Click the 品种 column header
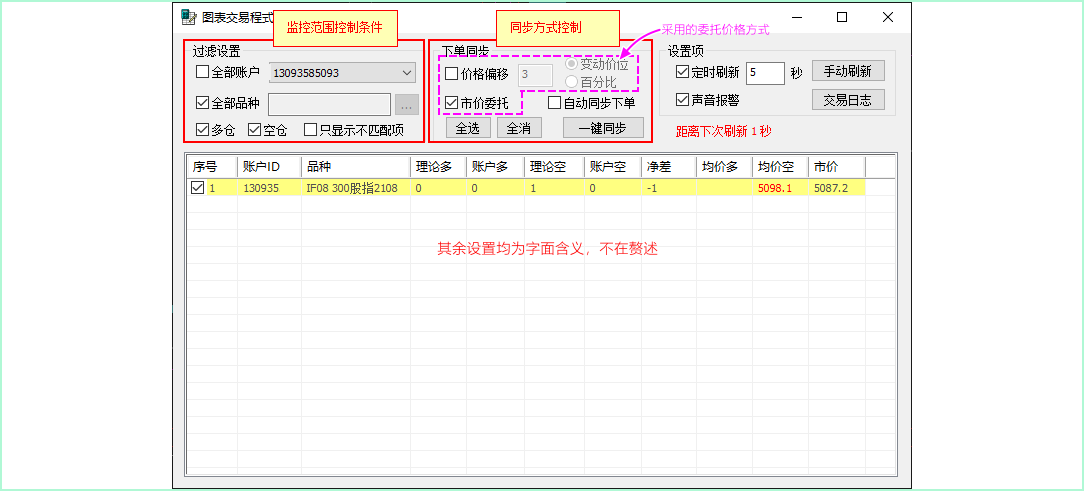 point(355,167)
